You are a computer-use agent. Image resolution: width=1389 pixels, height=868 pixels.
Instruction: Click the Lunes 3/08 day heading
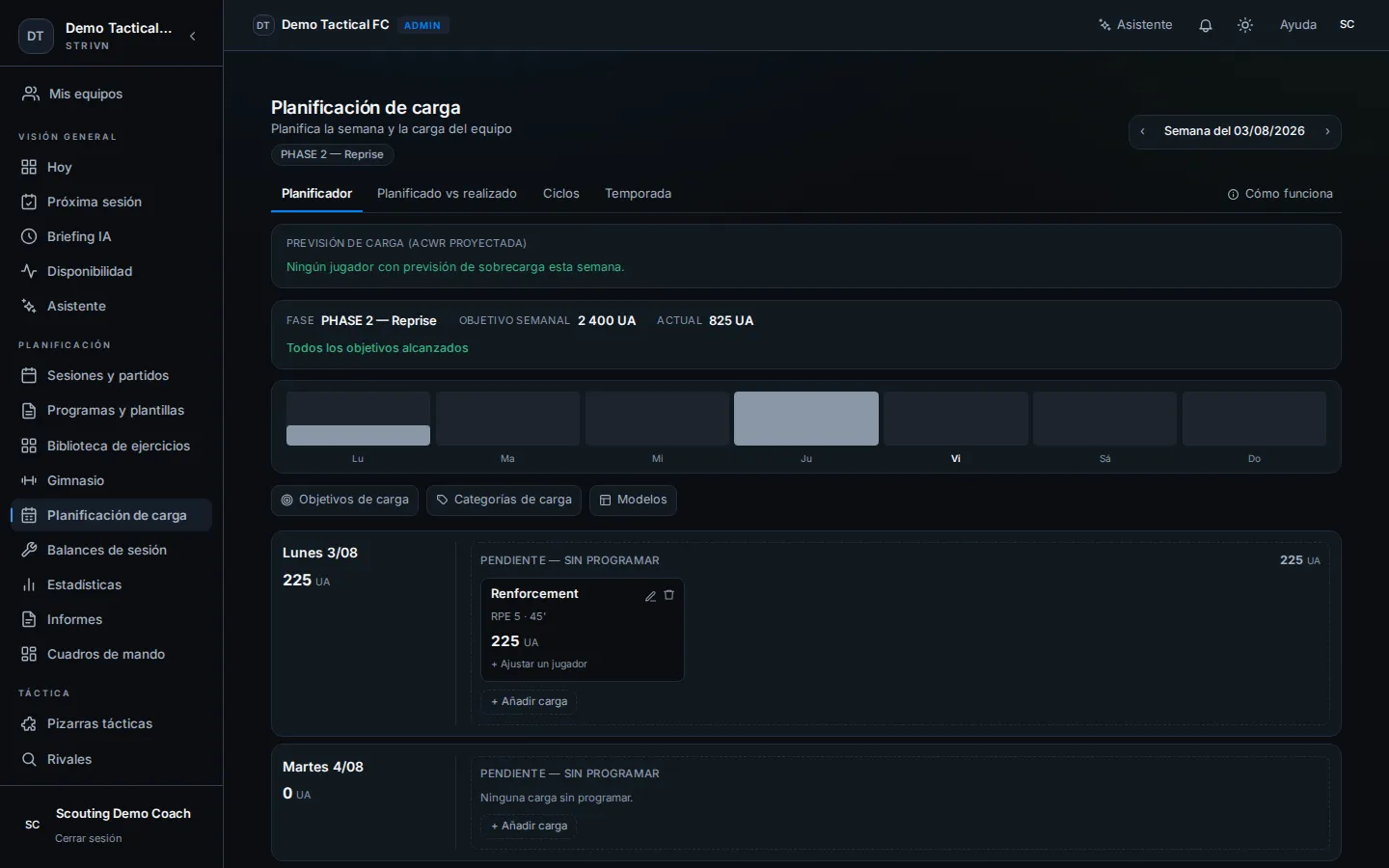(x=320, y=553)
